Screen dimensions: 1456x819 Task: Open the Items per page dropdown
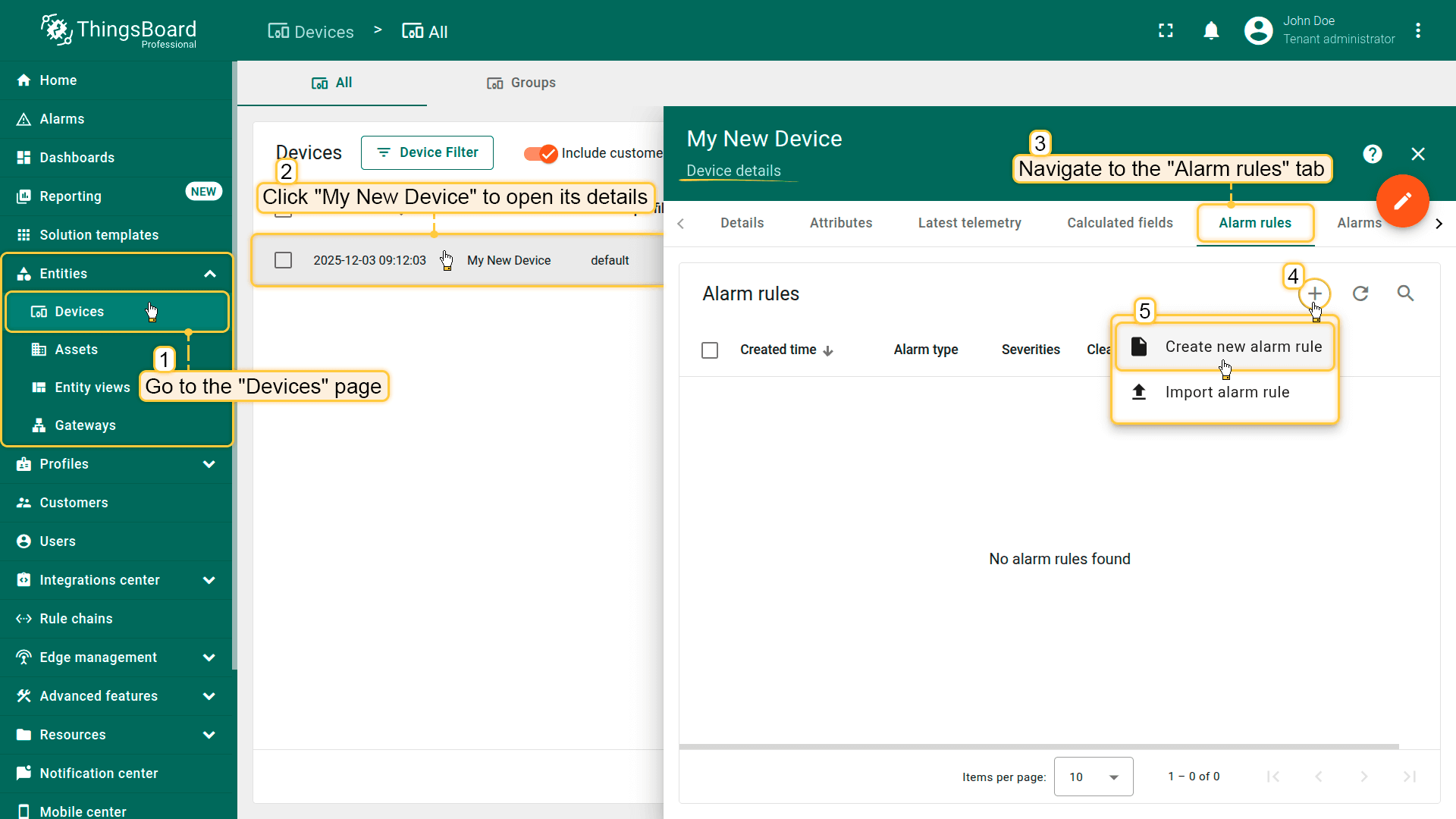tap(1093, 777)
